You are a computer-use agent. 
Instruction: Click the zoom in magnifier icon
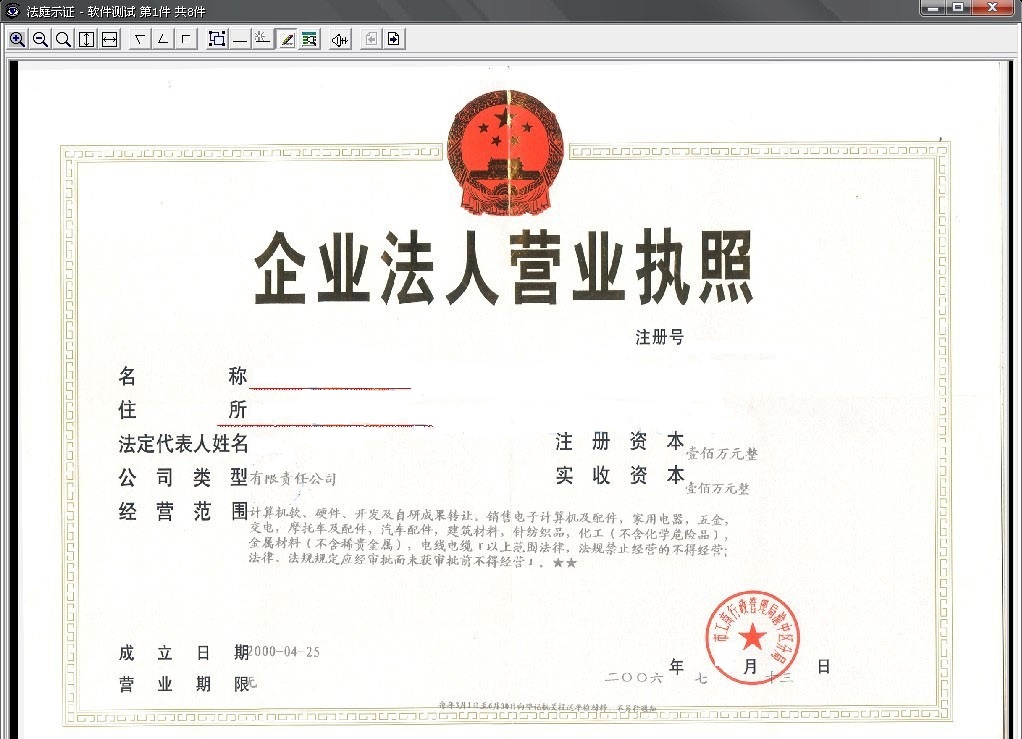pos(17,39)
